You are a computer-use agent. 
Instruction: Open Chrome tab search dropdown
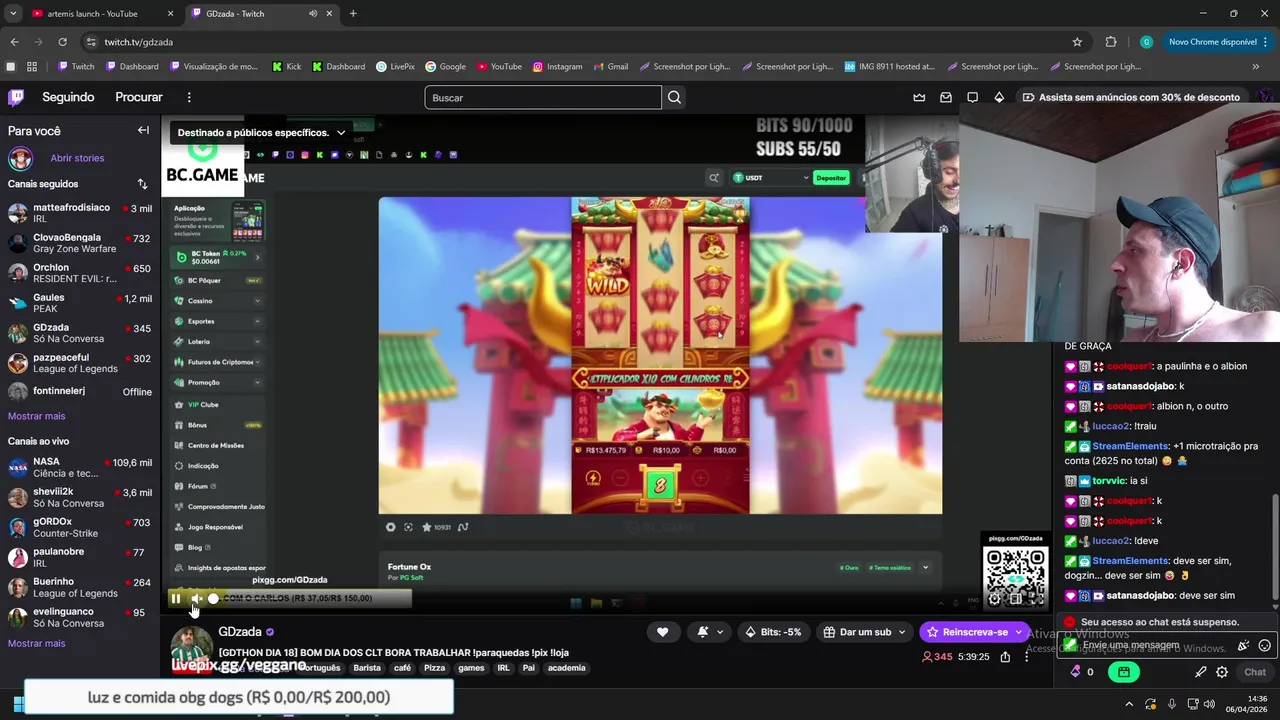pyautogui.click(x=13, y=14)
